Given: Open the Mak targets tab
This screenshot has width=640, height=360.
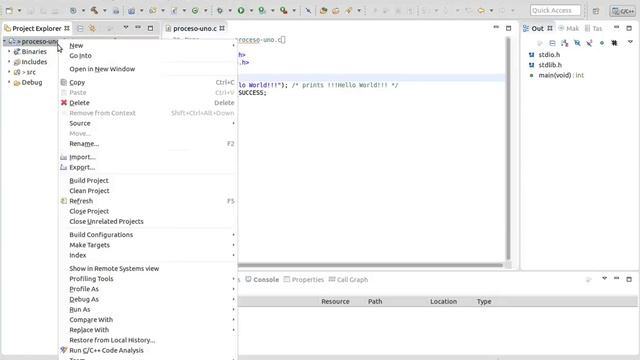Looking at the screenshot, I should pos(568,28).
